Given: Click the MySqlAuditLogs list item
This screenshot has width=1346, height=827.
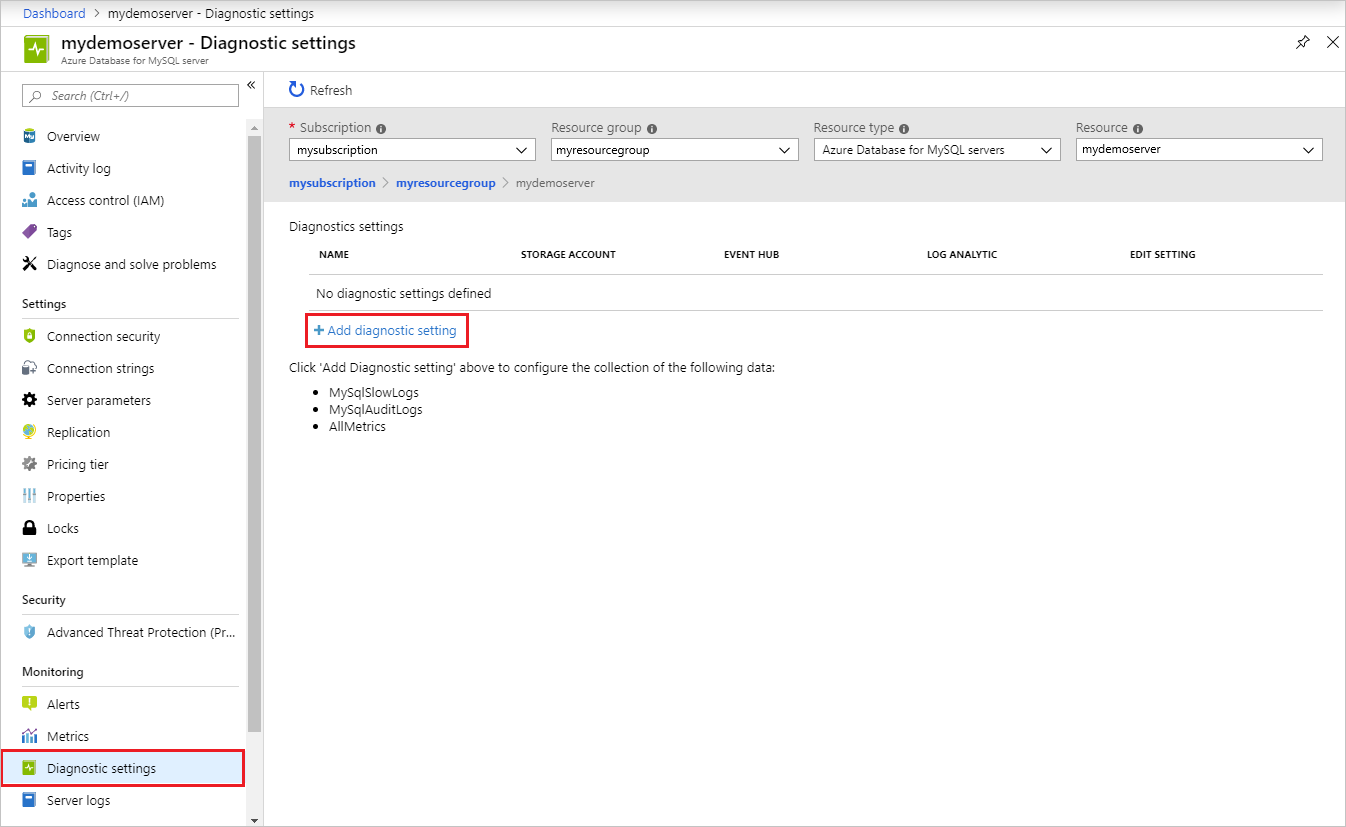Looking at the screenshot, I should [376, 410].
